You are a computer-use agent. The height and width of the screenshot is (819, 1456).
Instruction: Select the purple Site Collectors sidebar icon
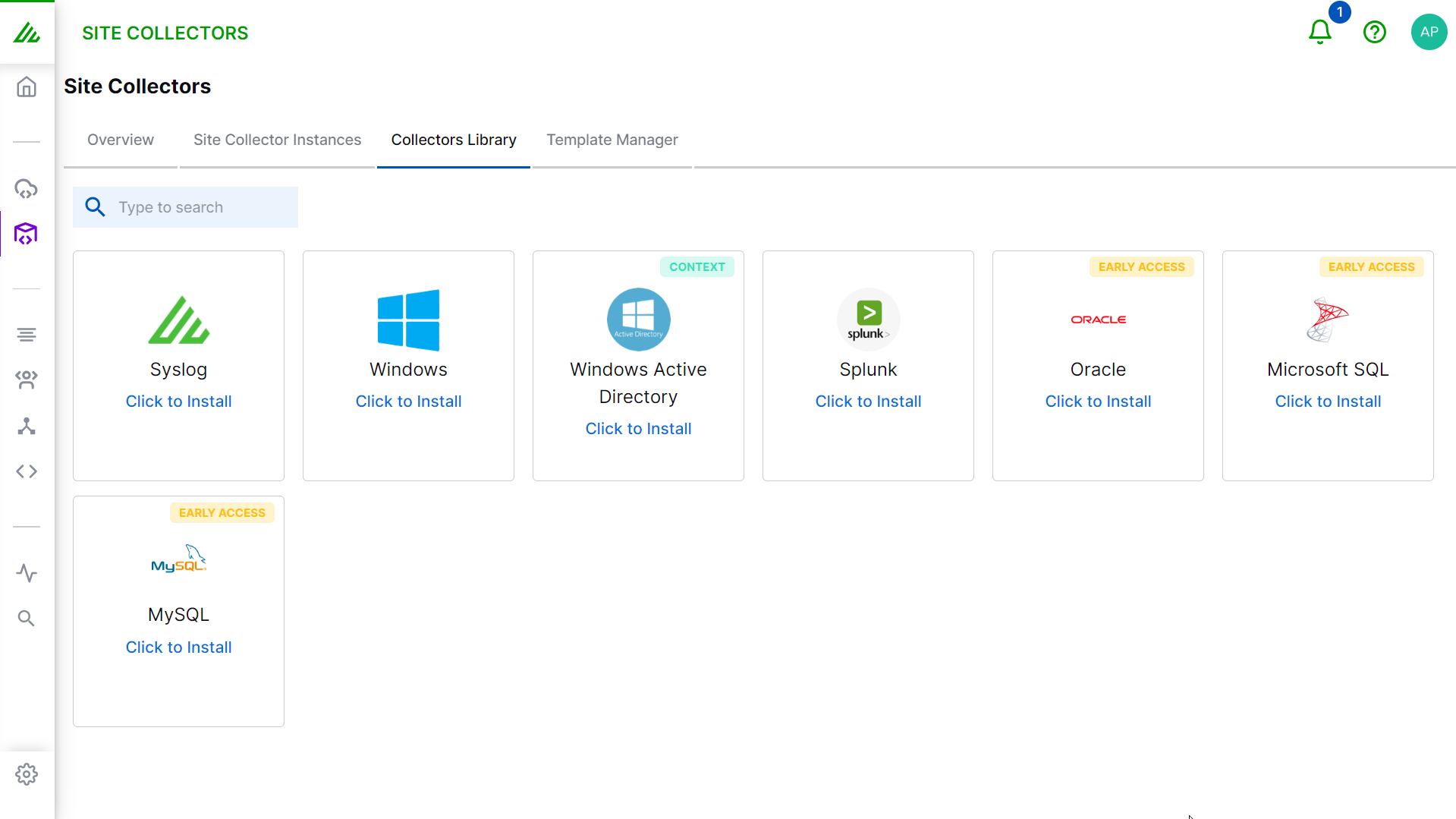pyautogui.click(x=27, y=234)
